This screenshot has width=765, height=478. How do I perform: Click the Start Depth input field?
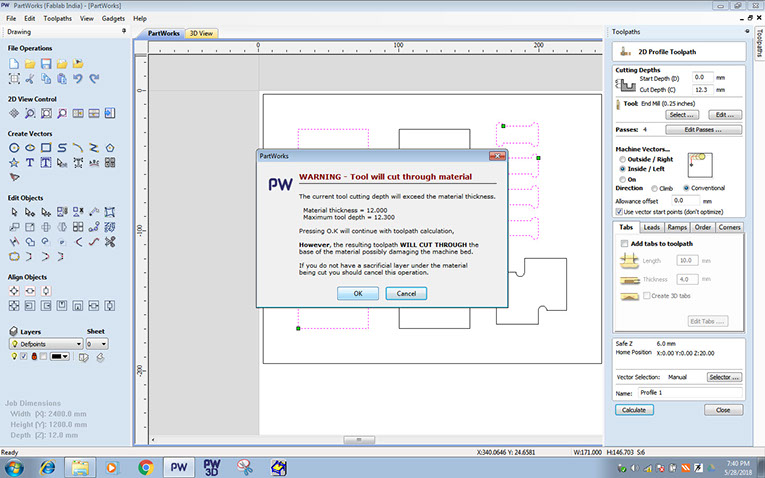pos(703,77)
